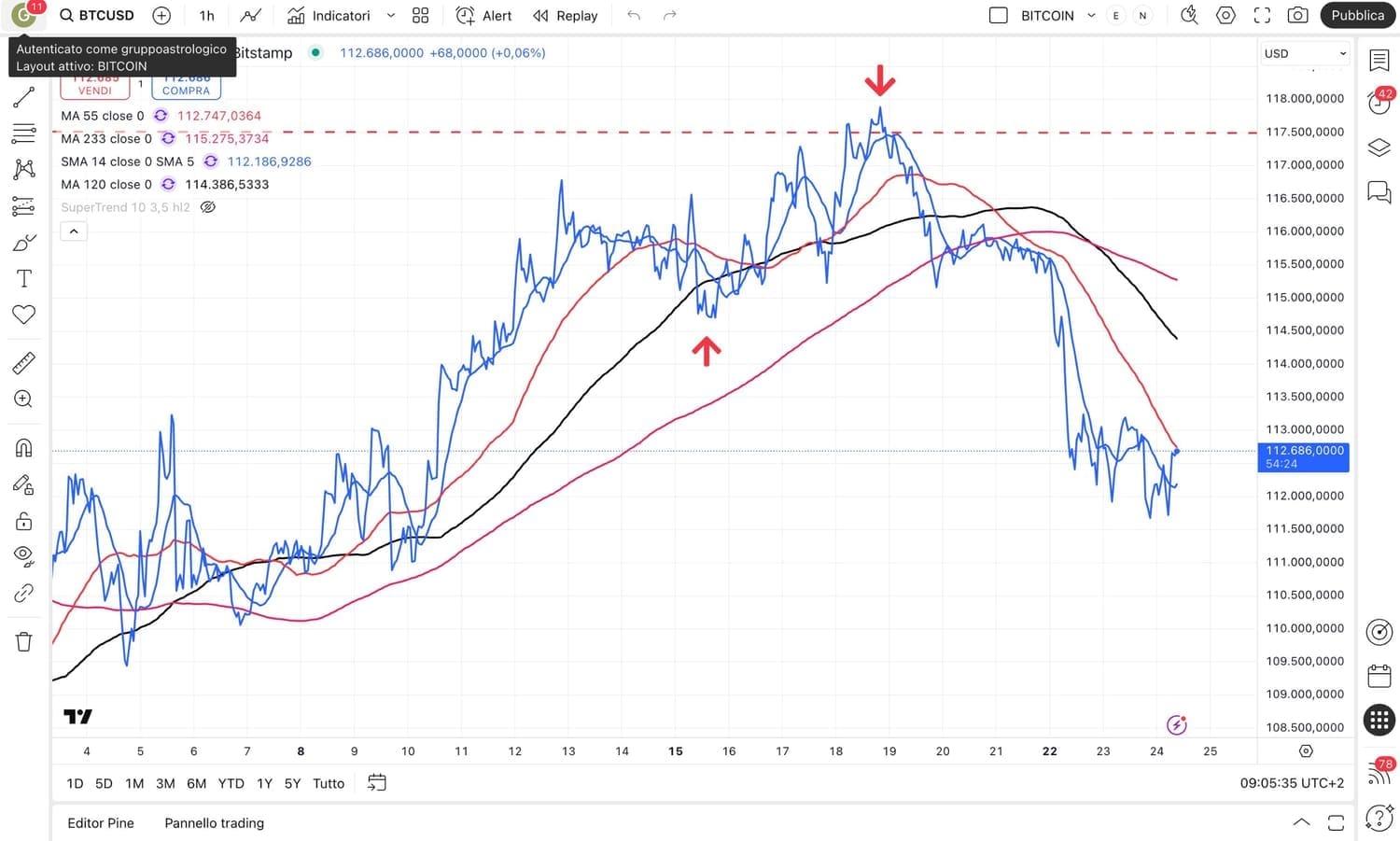This screenshot has height=841, width=1400.
Task: Toggle hide all drawings
Action: 23,556
